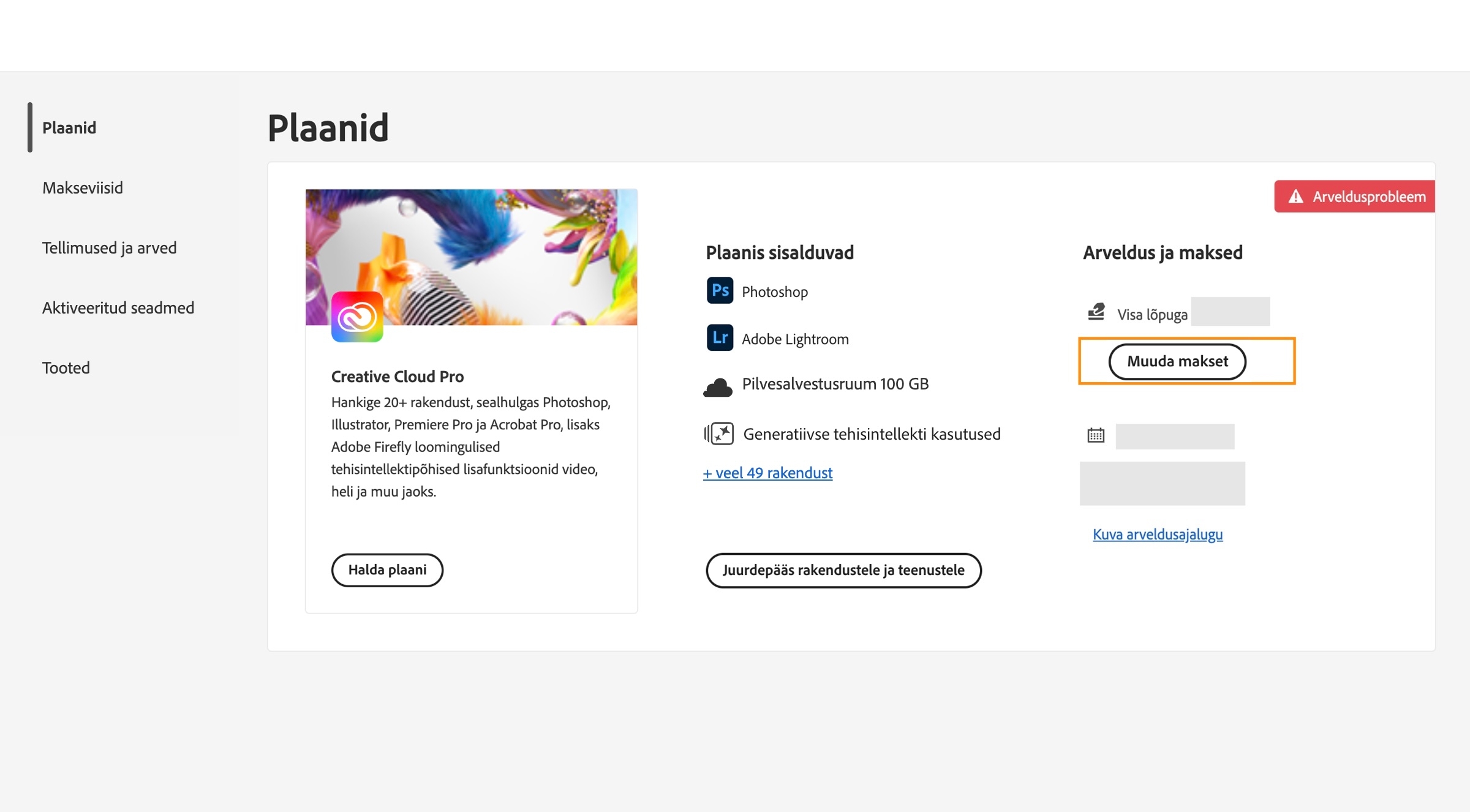
Task: Open Tellimused ja arved section
Action: pyautogui.click(x=109, y=247)
